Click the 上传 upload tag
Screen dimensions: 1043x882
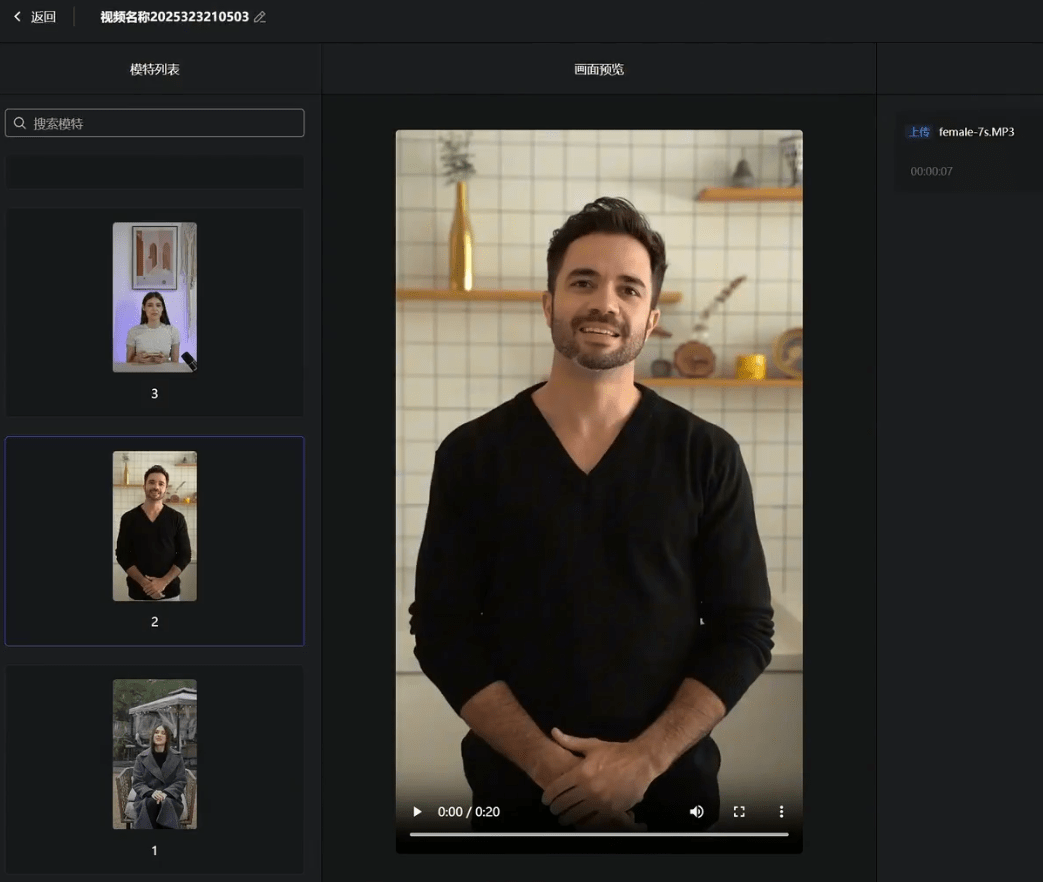point(918,132)
